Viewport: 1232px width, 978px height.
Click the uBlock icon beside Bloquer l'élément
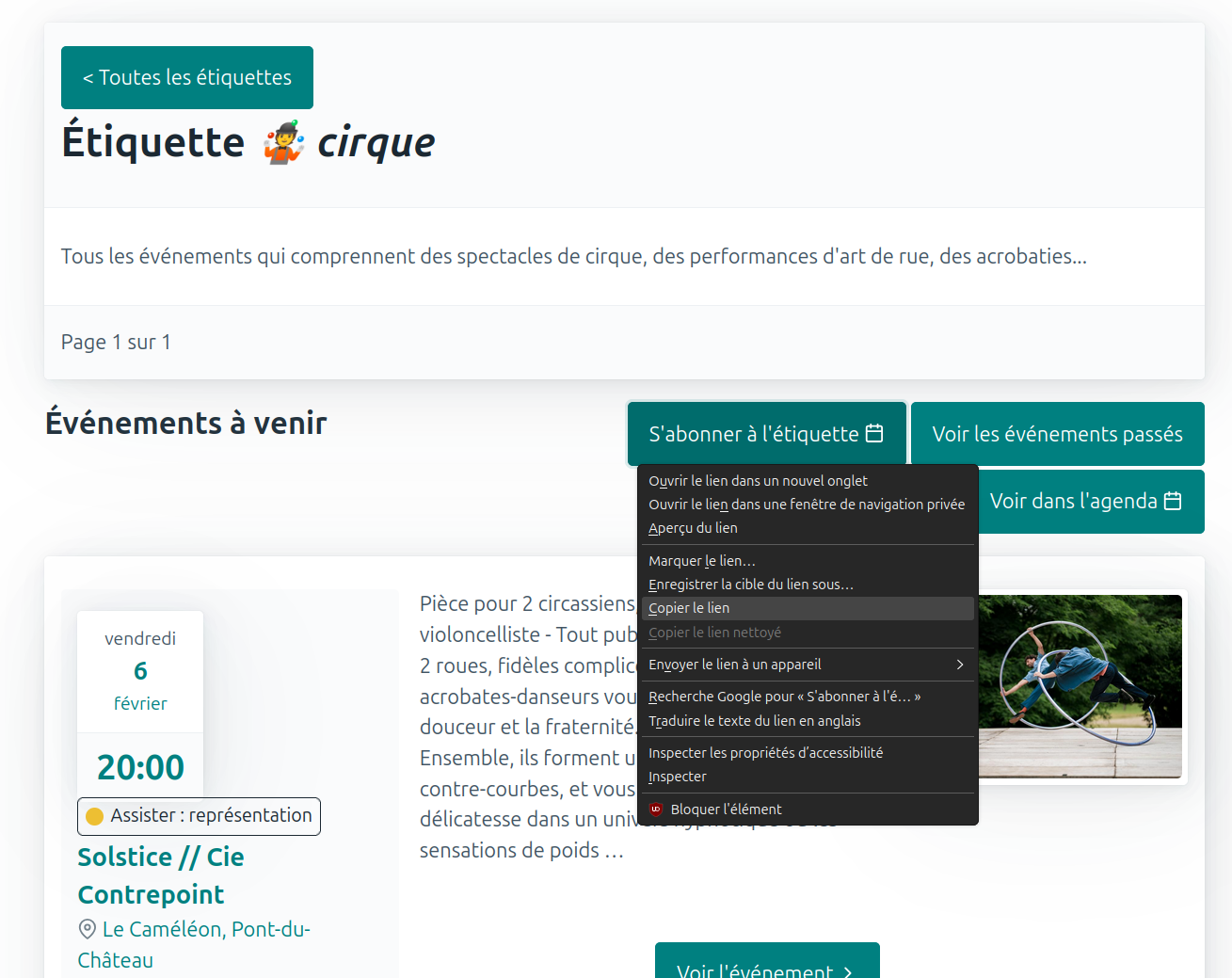click(x=656, y=810)
